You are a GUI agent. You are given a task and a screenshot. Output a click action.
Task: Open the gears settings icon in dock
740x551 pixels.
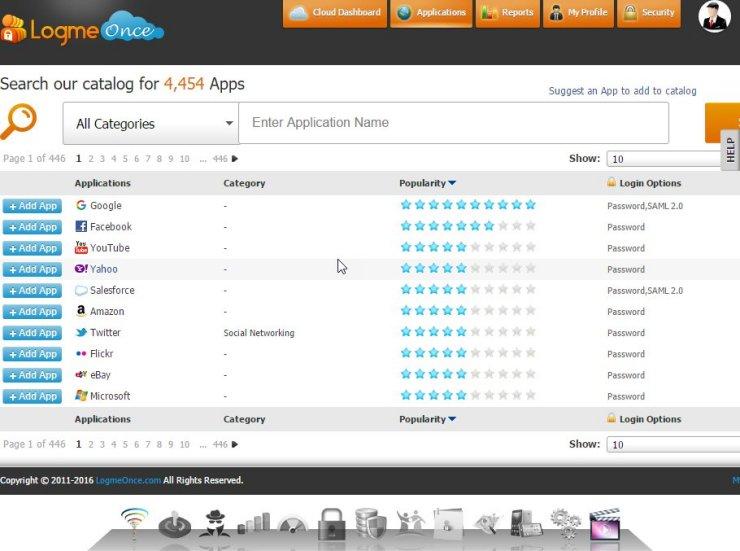[565, 523]
